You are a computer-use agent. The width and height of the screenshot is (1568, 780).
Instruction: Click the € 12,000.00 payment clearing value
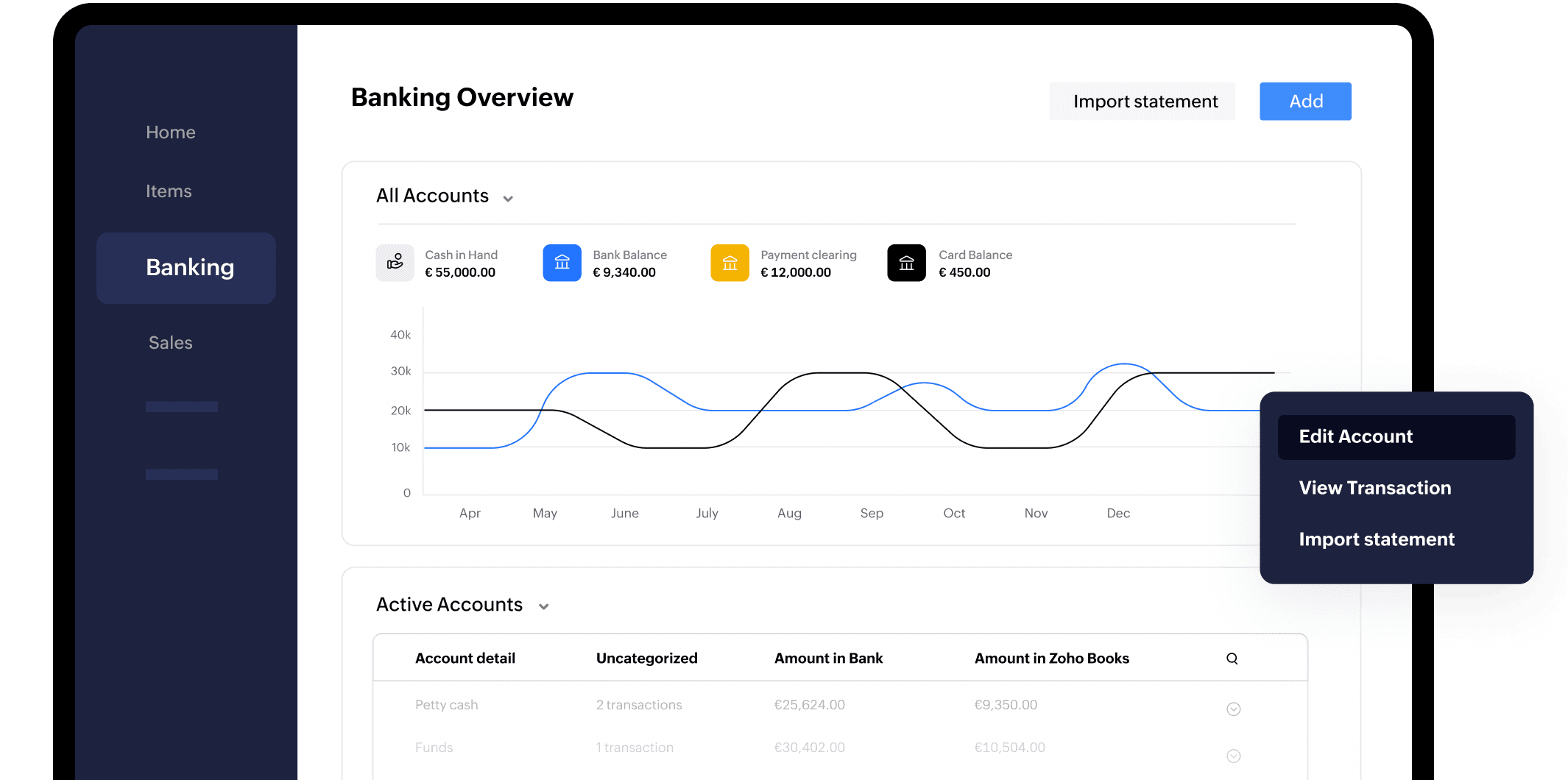pyautogui.click(x=796, y=272)
